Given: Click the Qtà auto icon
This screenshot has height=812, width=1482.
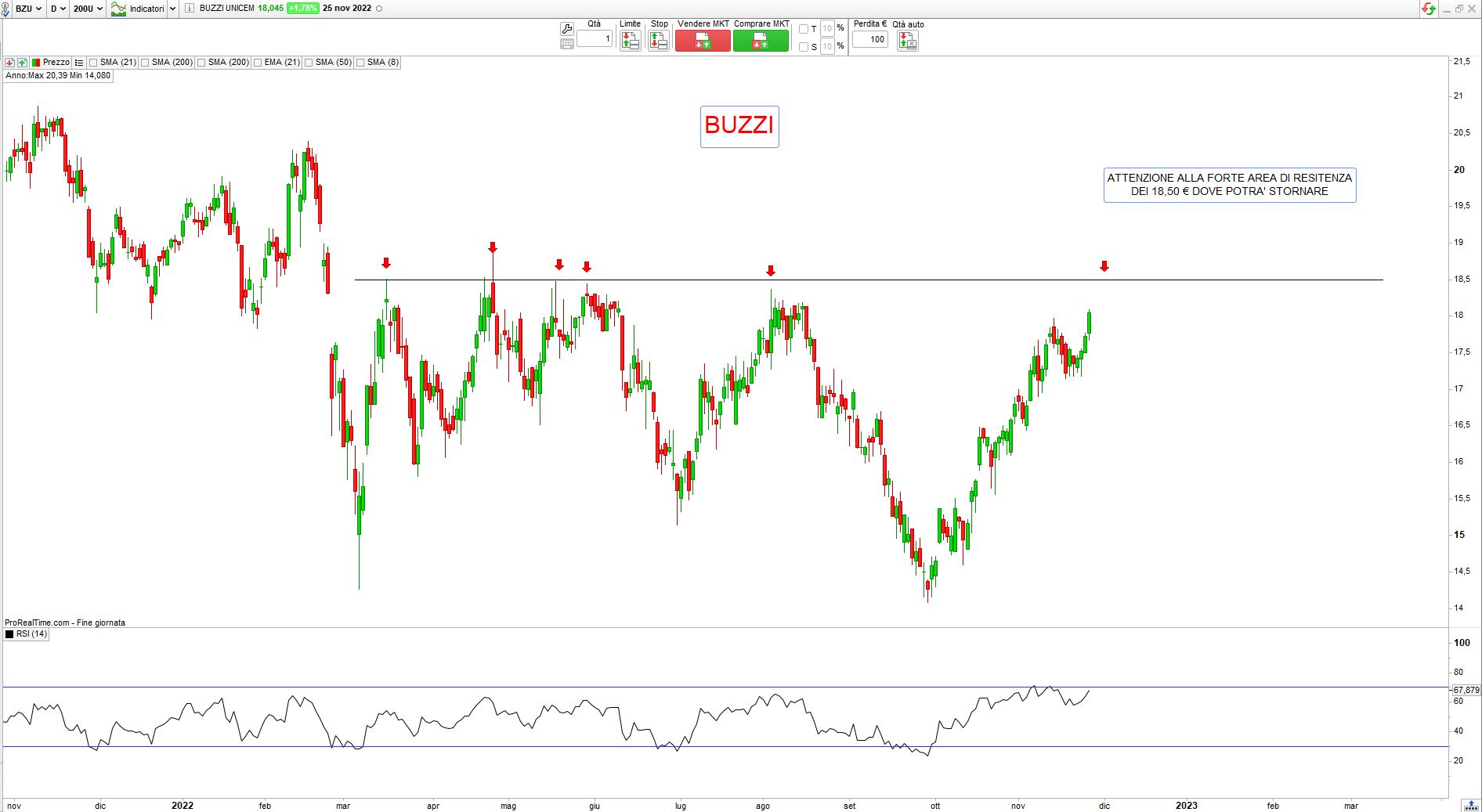Looking at the screenshot, I should click(x=907, y=41).
